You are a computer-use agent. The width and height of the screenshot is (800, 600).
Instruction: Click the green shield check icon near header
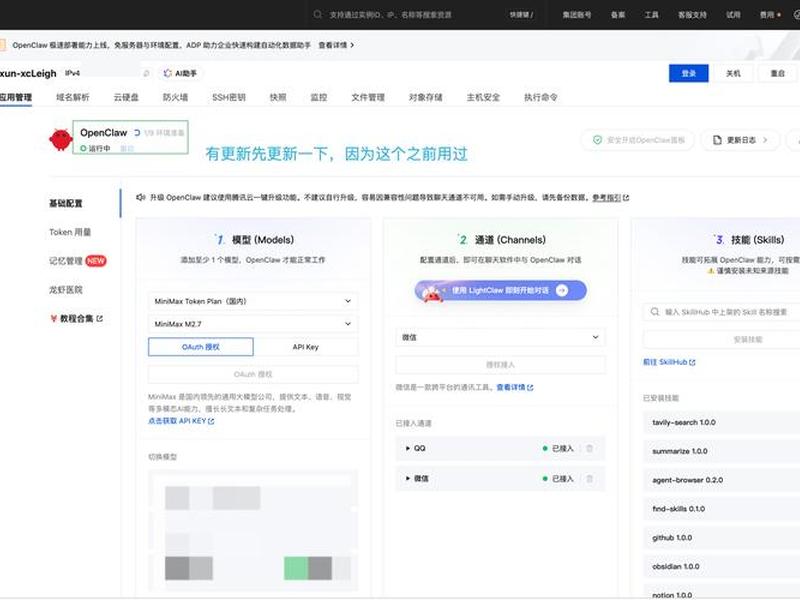pos(597,140)
